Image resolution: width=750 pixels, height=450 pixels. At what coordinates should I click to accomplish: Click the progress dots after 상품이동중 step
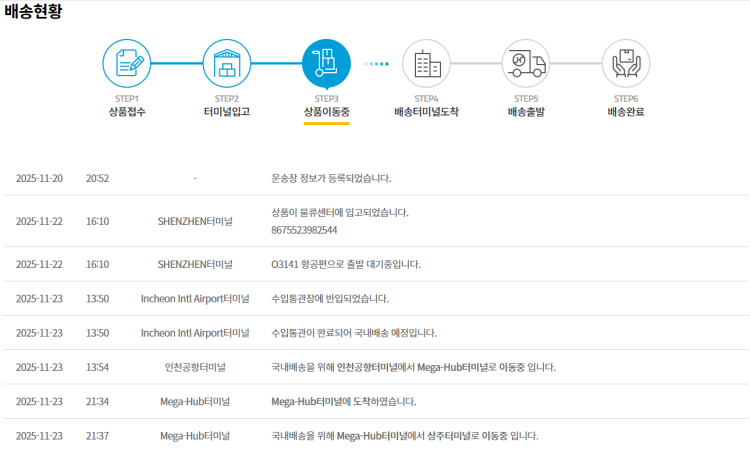[x=377, y=64]
